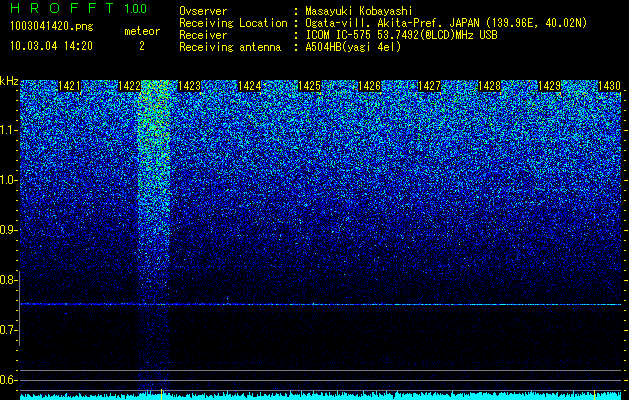629x400 pixels.
Task: Click the 1430 time marker
Action: (609, 86)
